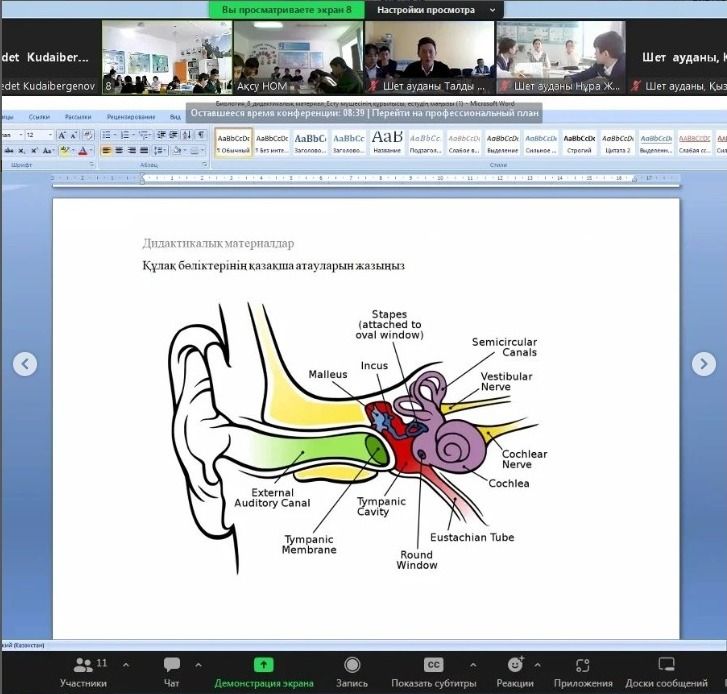Open the Участники participants panel
This screenshot has height=694, width=727.
coord(84,670)
